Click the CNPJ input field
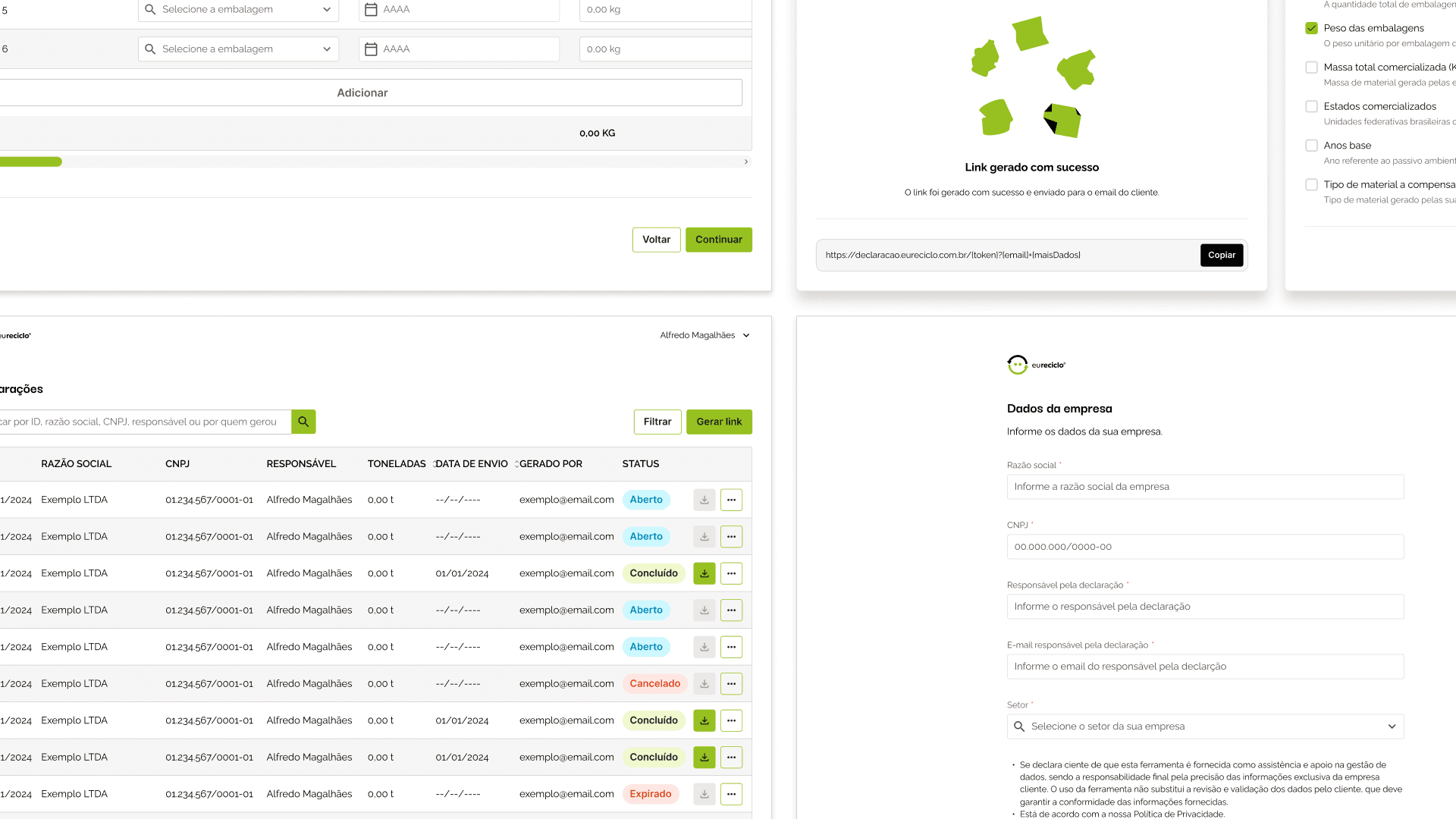Screen dimensions: 1456x819 point(1204,547)
